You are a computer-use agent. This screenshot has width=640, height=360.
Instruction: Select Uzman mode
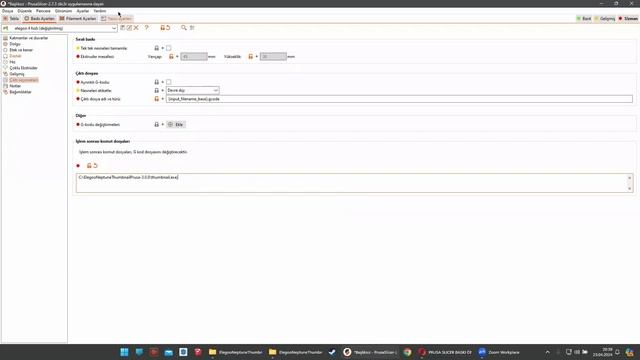[628, 18]
